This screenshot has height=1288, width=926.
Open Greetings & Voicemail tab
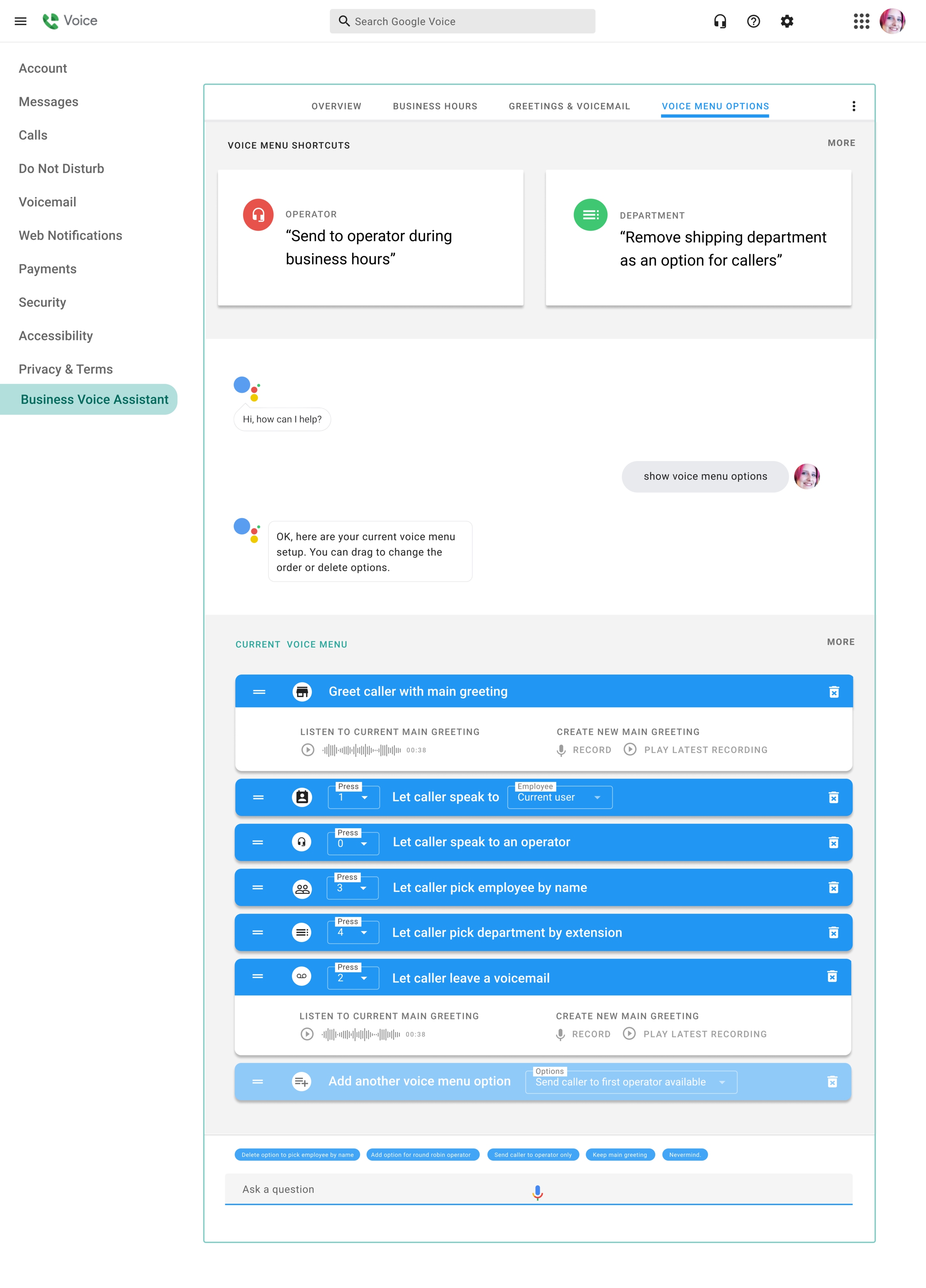pos(569,106)
